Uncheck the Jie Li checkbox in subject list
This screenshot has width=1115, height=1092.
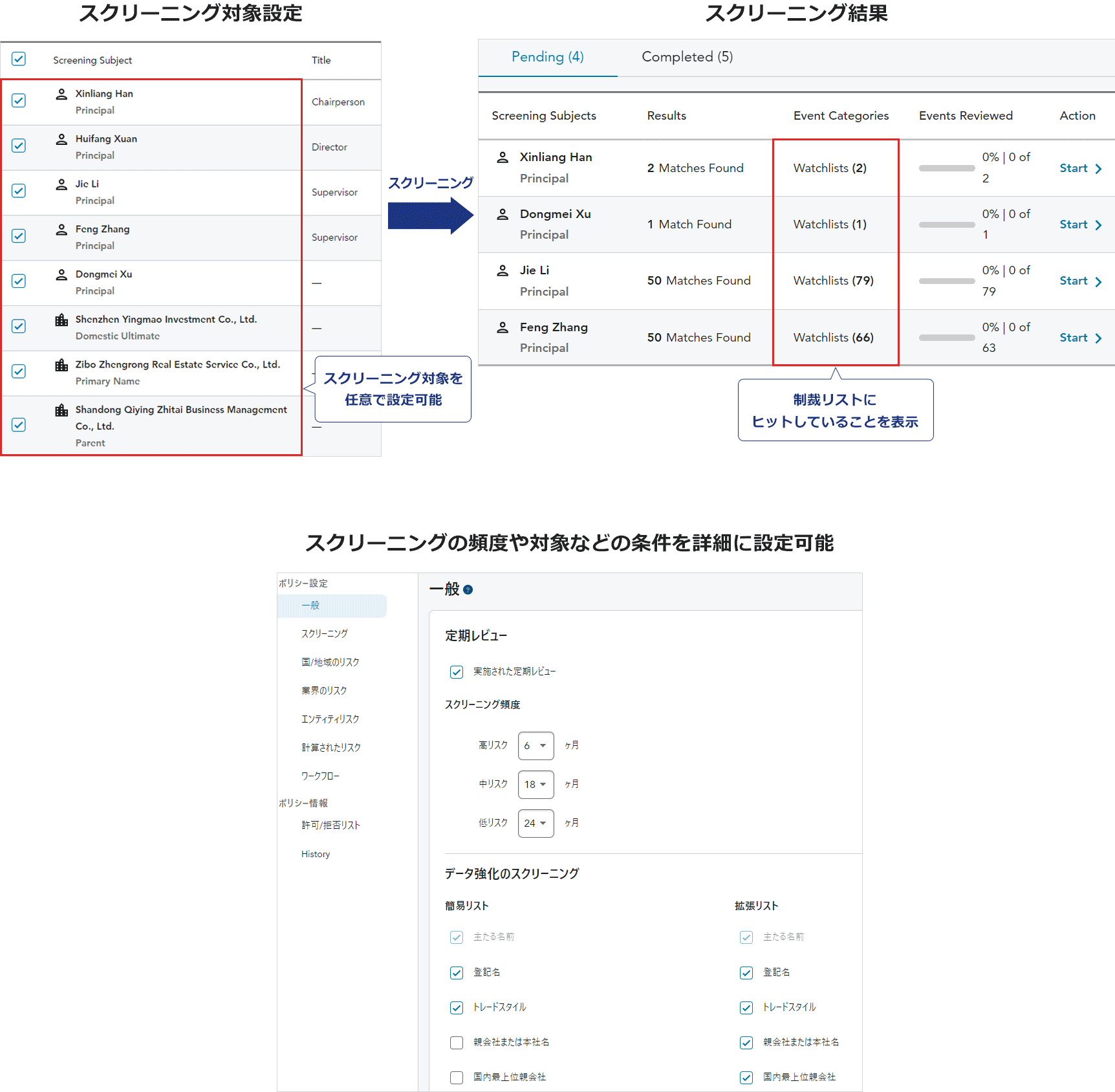pyautogui.click(x=19, y=191)
